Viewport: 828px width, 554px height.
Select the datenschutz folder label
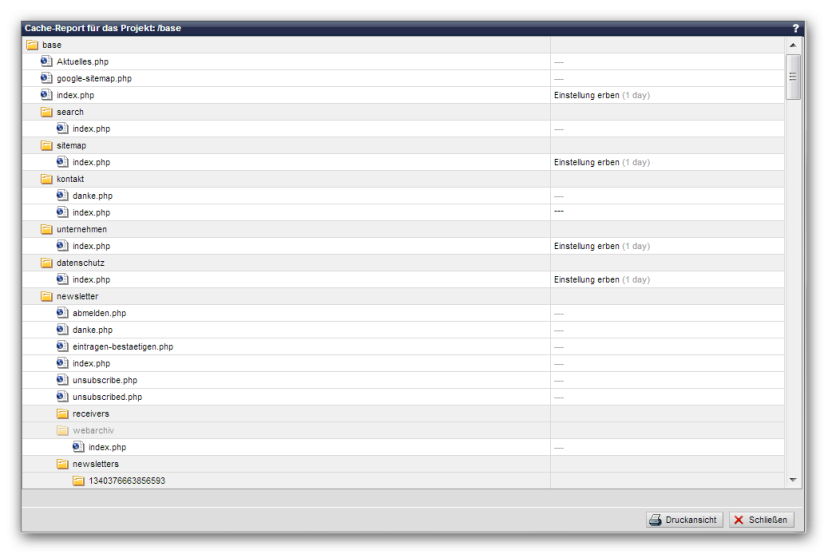coord(80,263)
